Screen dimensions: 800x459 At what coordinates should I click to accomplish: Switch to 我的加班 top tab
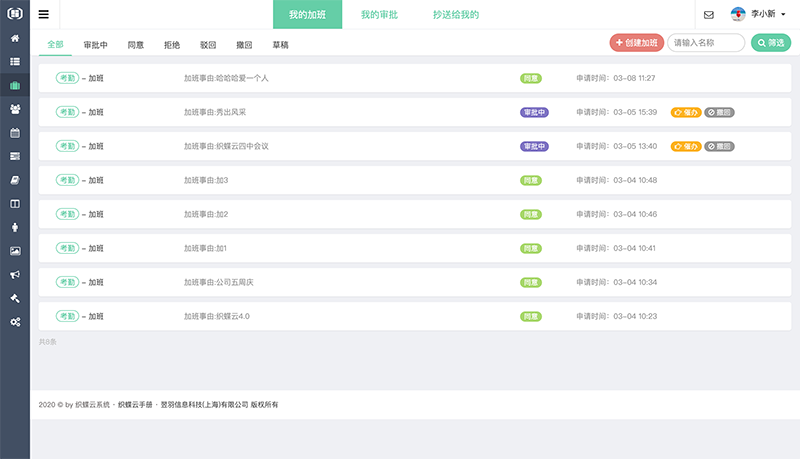[x=307, y=14]
